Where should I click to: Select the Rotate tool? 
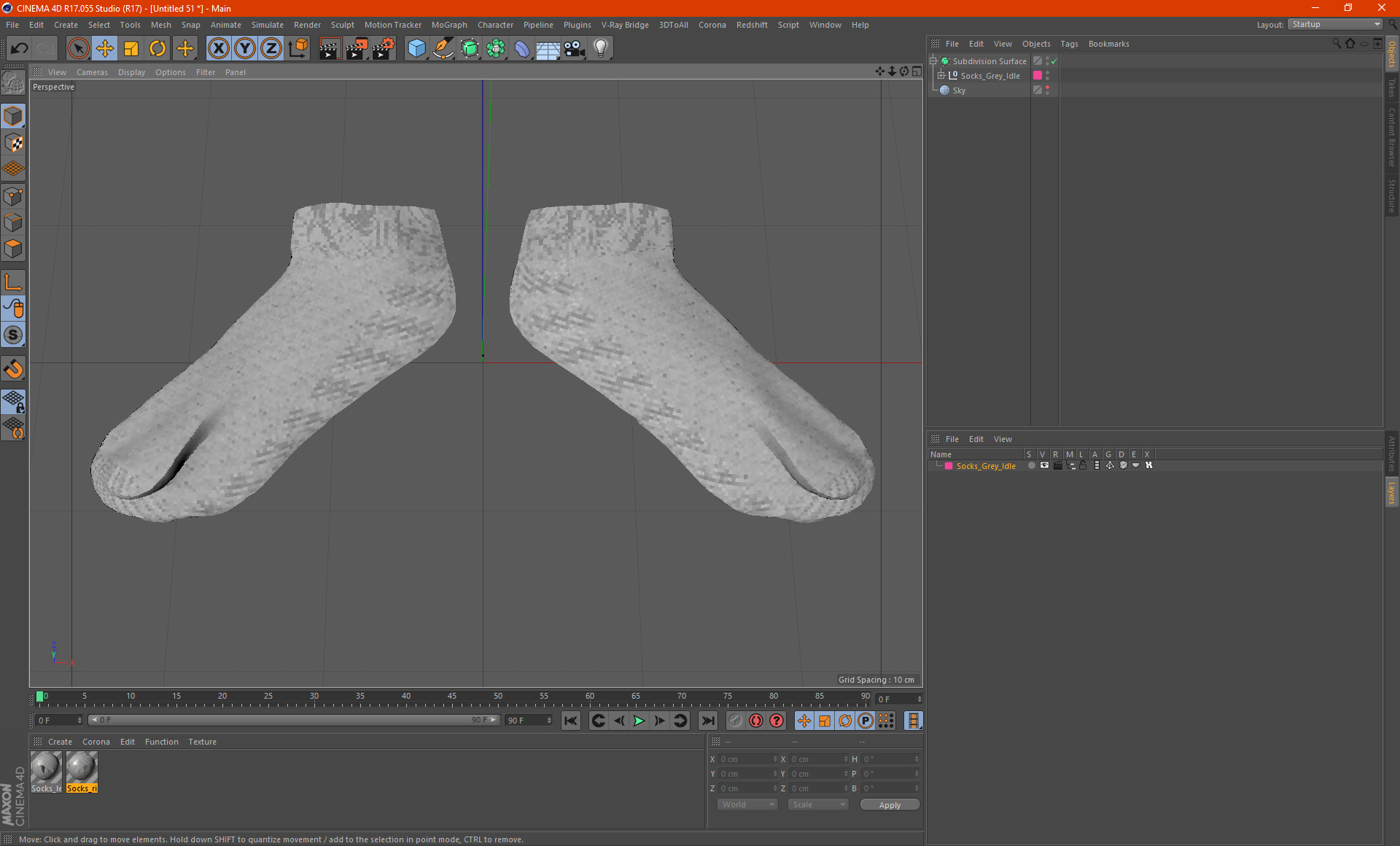pyautogui.click(x=157, y=49)
